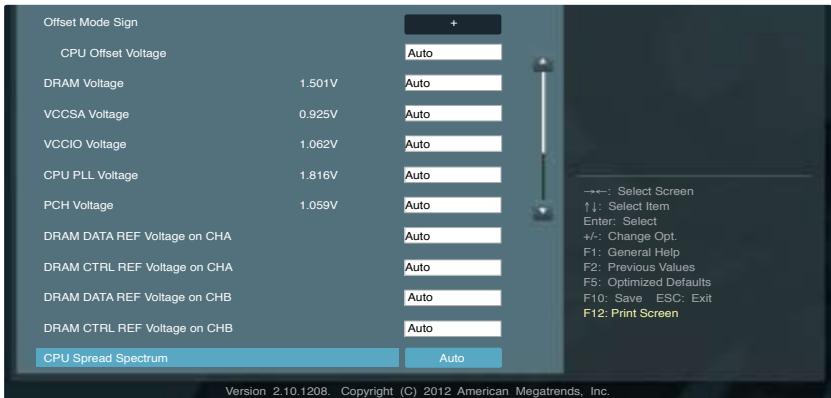Click the scrollbar up arrow
This screenshot has height=398, width=831.
click(543, 65)
